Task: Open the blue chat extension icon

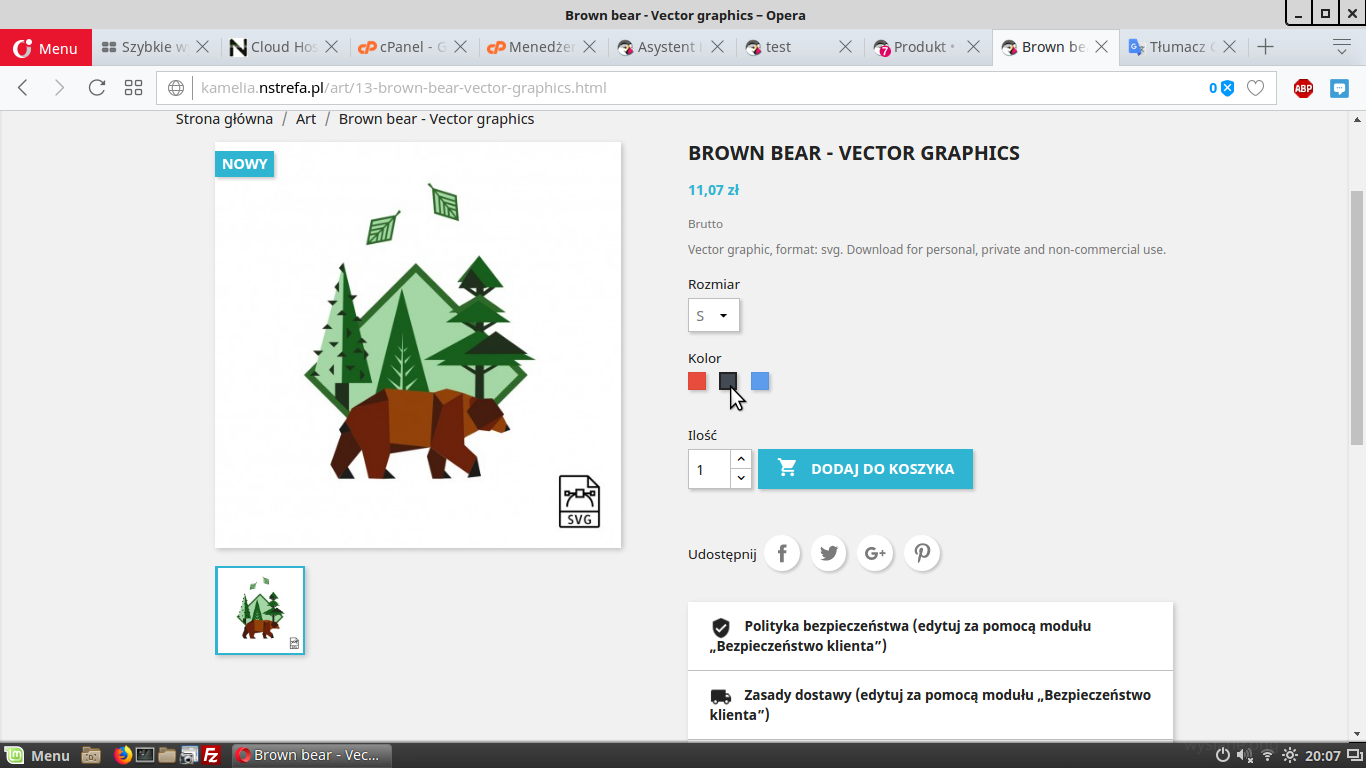Action: click(x=1339, y=88)
